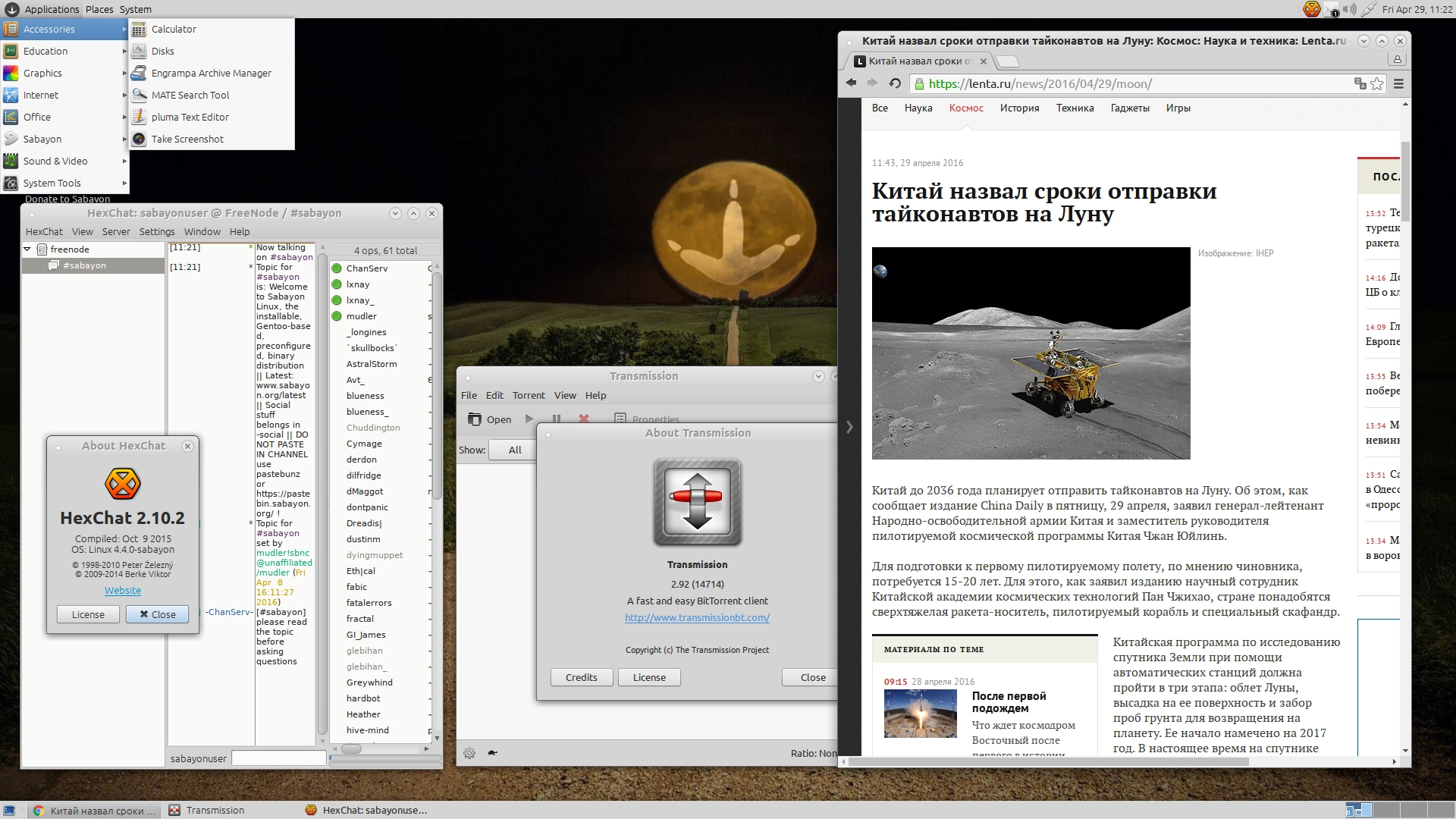Click the moon rover article image

(x=1031, y=353)
